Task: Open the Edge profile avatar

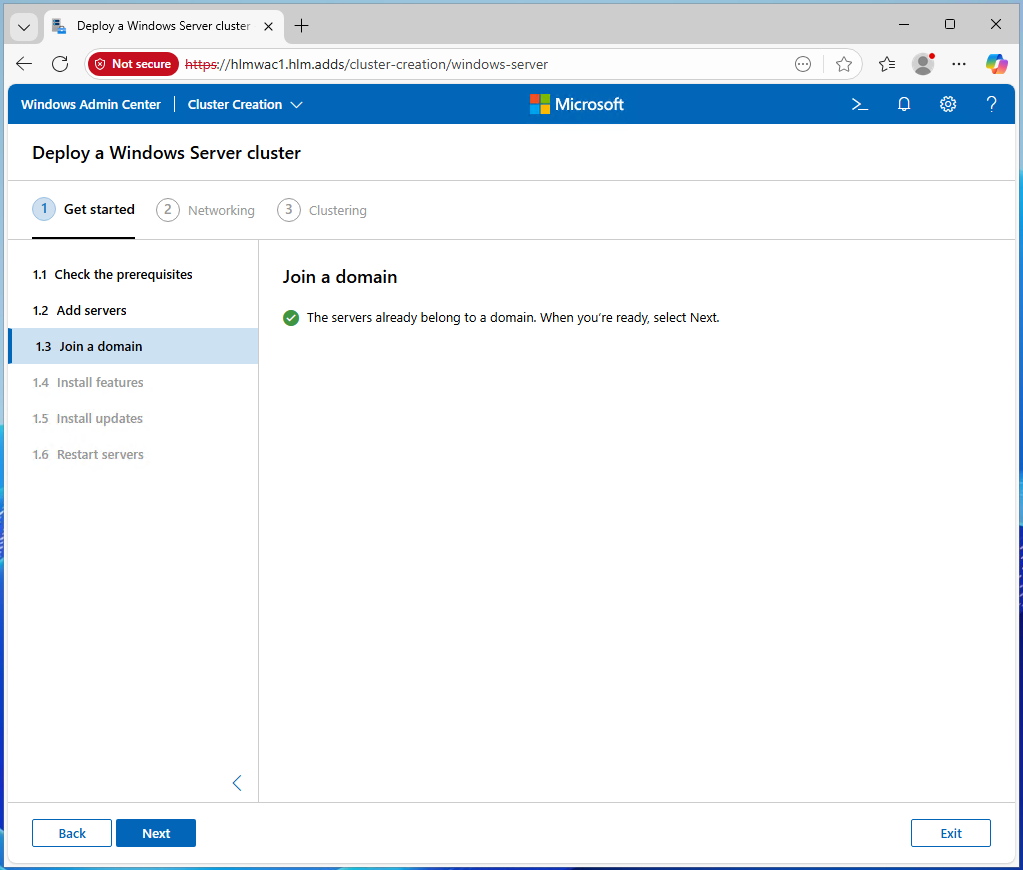Action: [923, 64]
